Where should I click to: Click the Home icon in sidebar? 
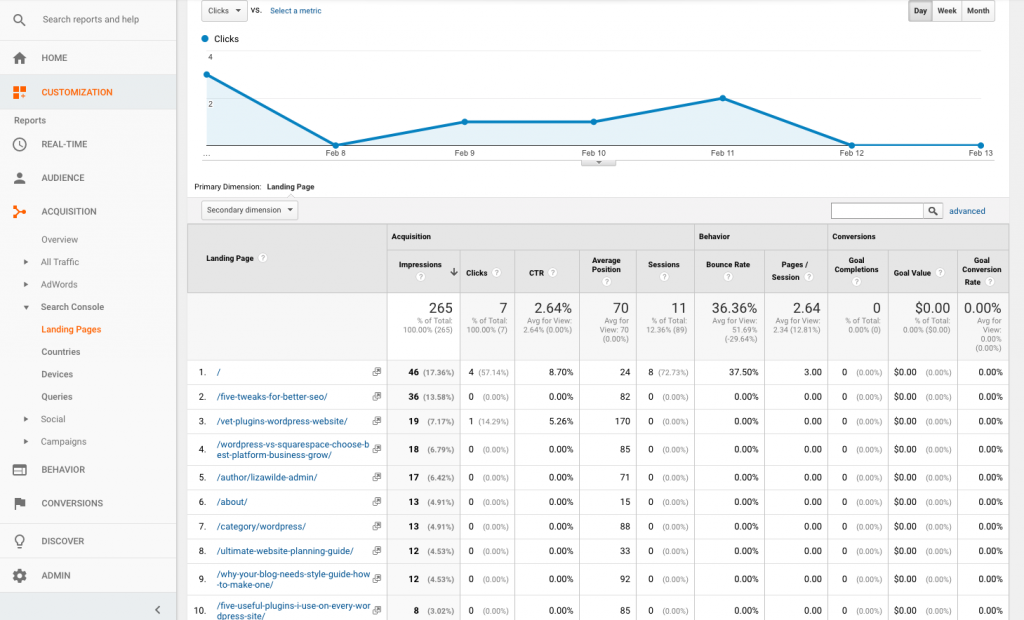click(19, 58)
